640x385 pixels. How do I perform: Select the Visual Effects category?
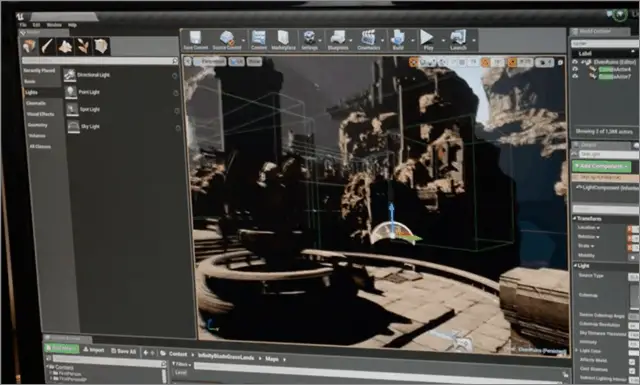pos(40,114)
